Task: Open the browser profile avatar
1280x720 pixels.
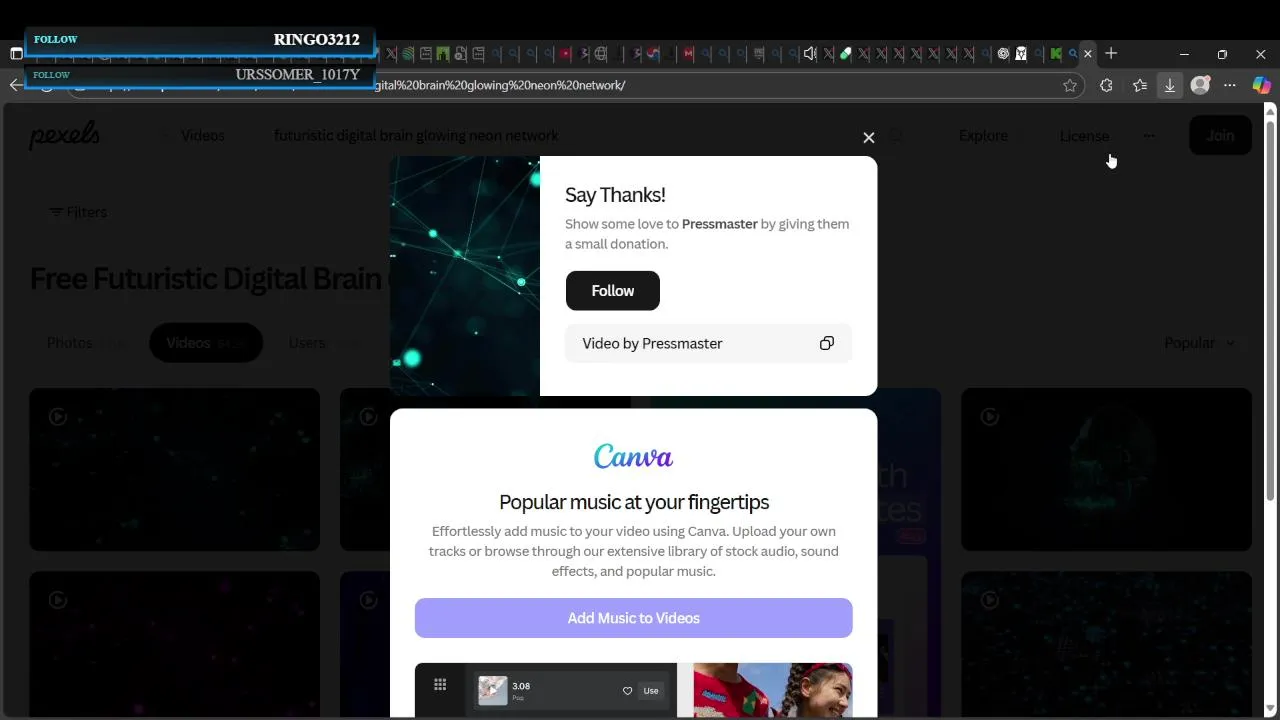Action: point(1200,86)
